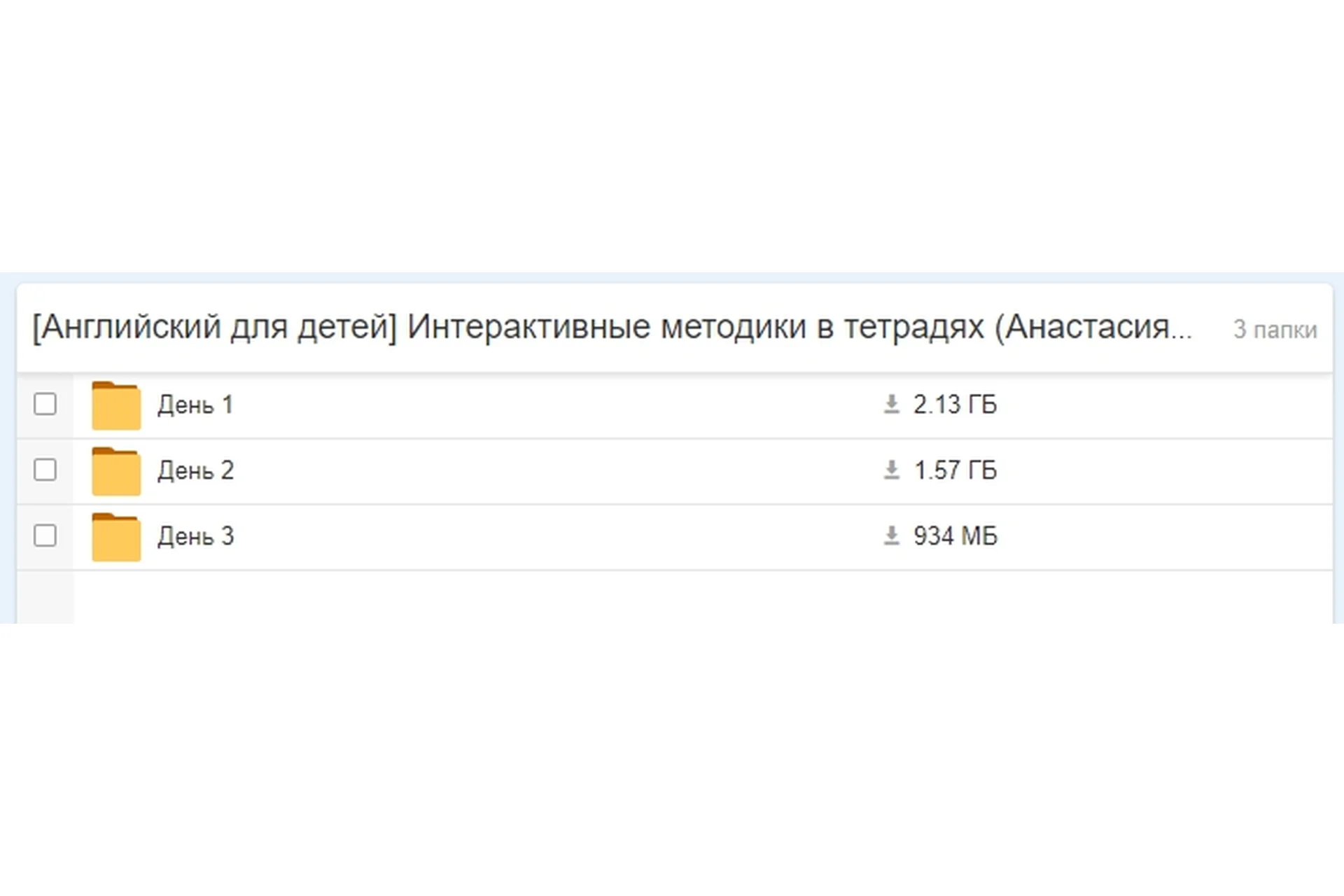The height and width of the screenshot is (896, 1344).
Task: Download День 1 via the 2.13 ГБ label
Action: point(955,405)
